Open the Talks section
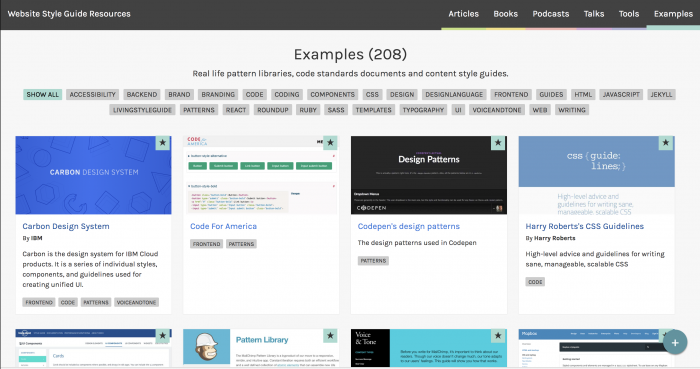This screenshot has height=369, width=700. point(594,14)
